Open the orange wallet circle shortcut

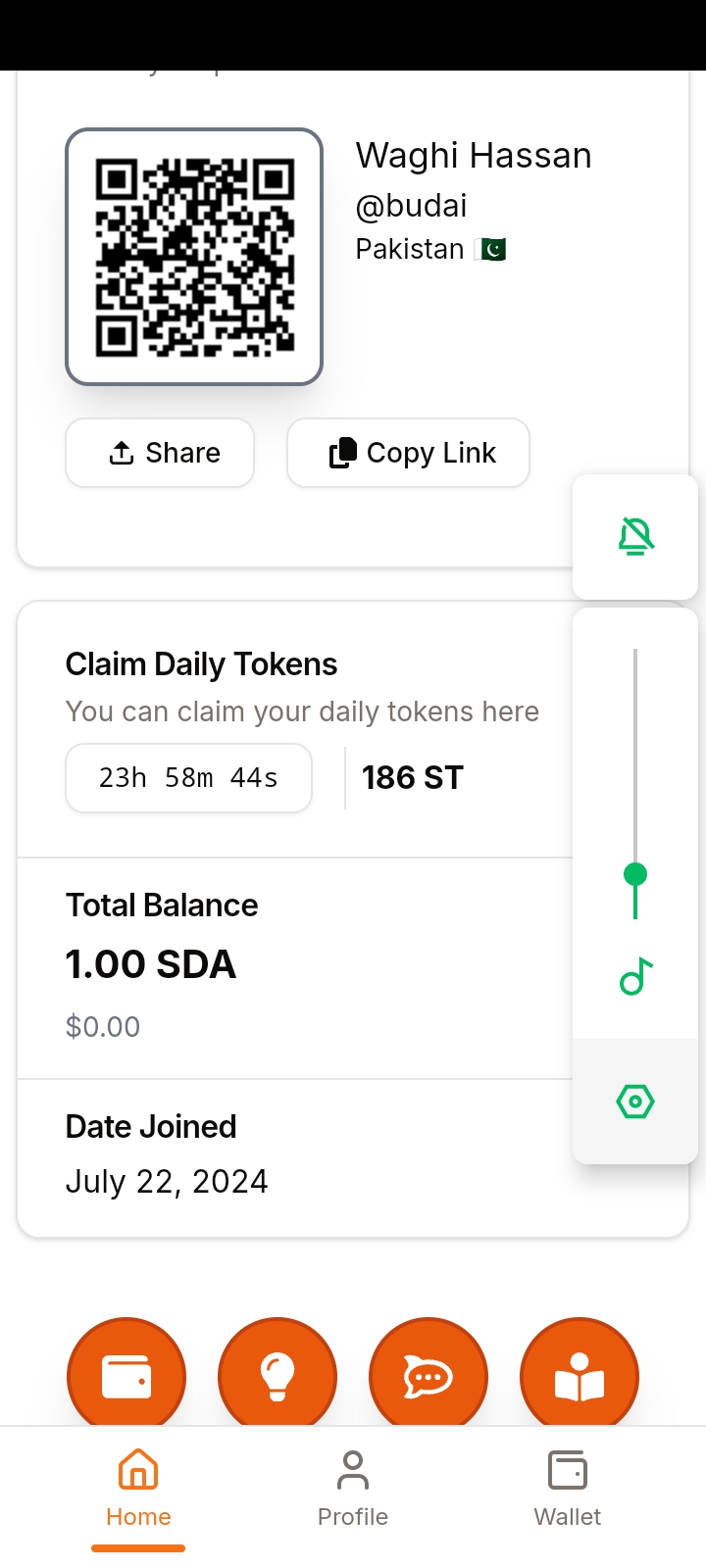tap(126, 1376)
